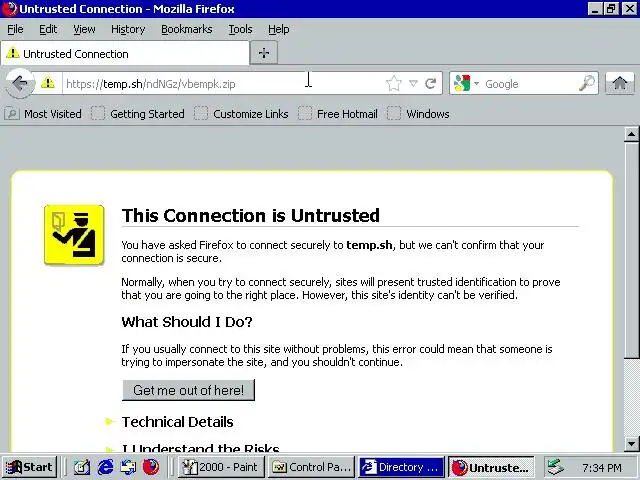Viewport: 640px width, 480px height.
Task: Click the scrollbar up arrow
Action: [x=631, y=134]
